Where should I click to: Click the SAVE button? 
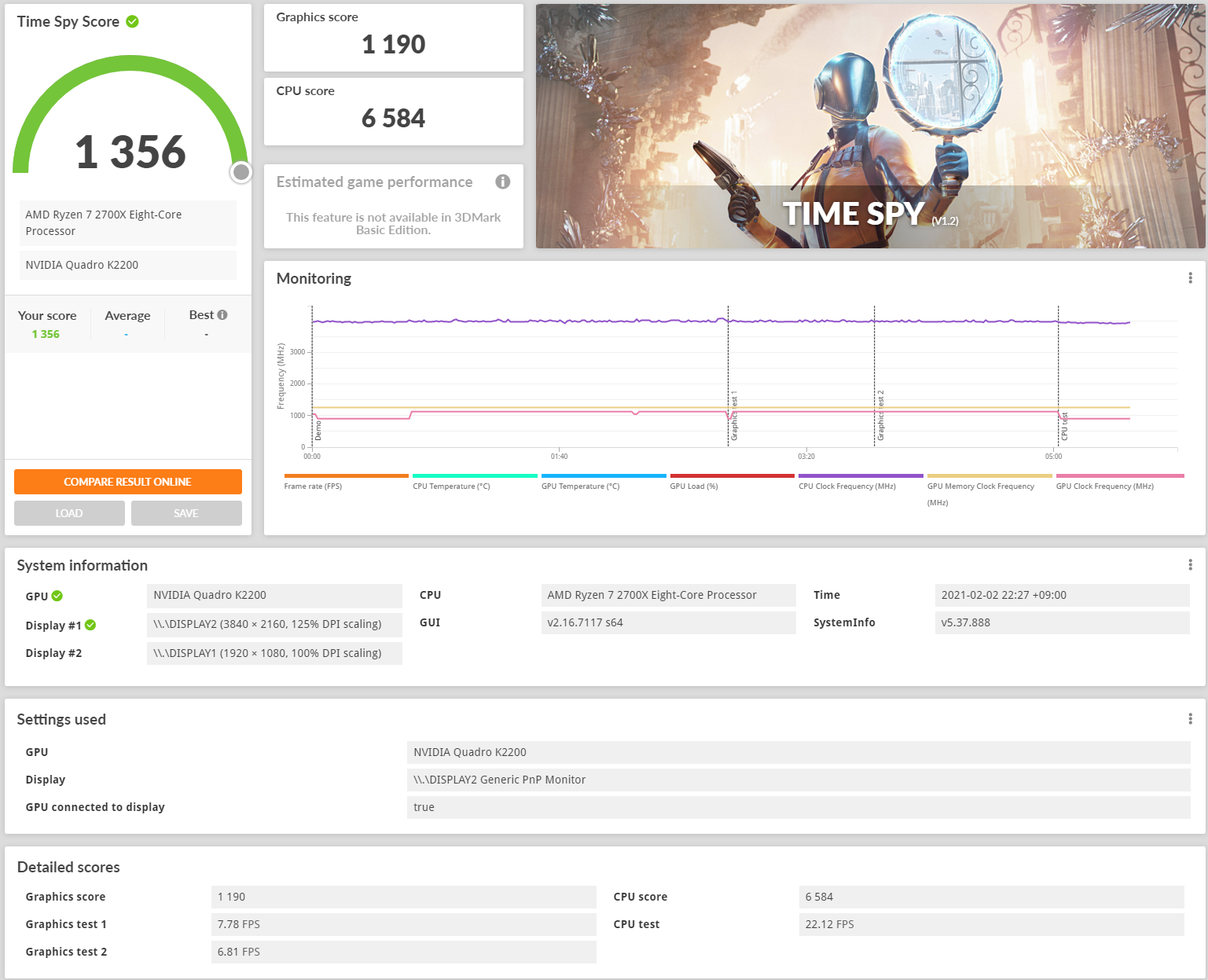click(x=186, y=513)
